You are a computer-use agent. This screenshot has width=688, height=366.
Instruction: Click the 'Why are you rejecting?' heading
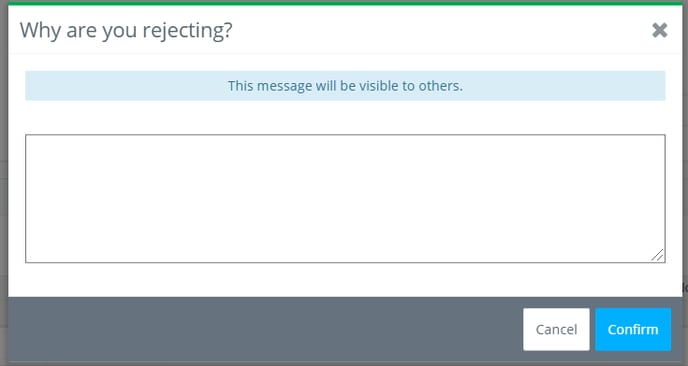(126, 30)
